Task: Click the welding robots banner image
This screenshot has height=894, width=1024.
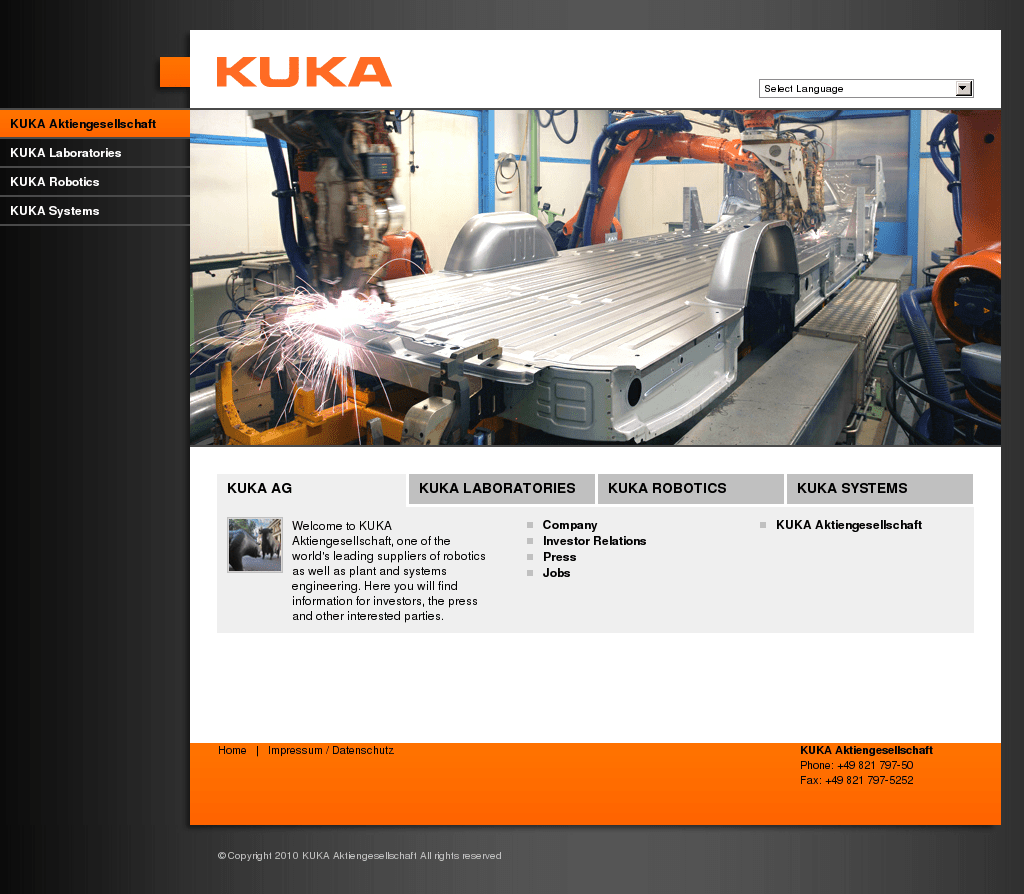Action: [x=595, y=277]
